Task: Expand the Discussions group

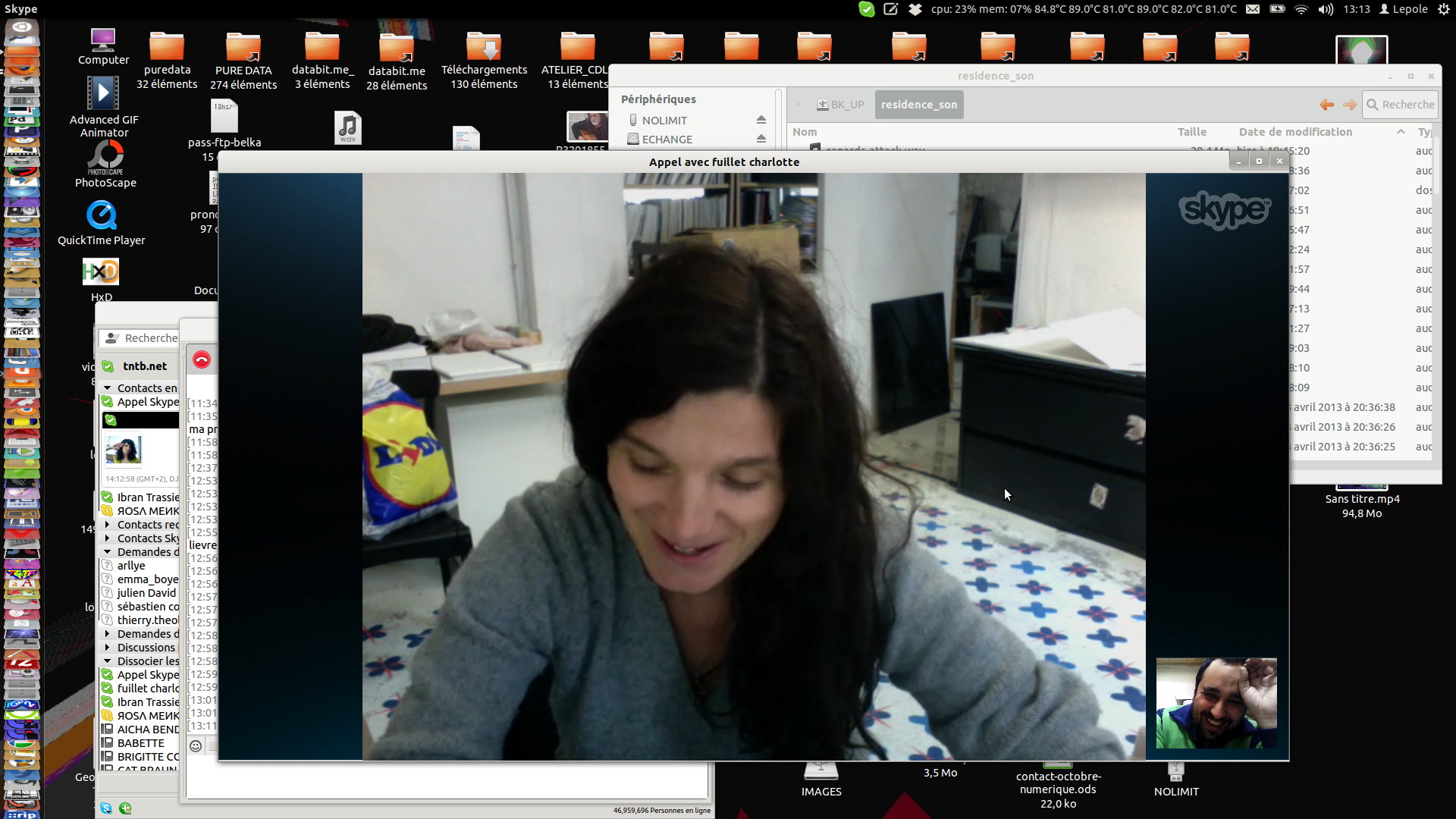Action: point(108,648)
